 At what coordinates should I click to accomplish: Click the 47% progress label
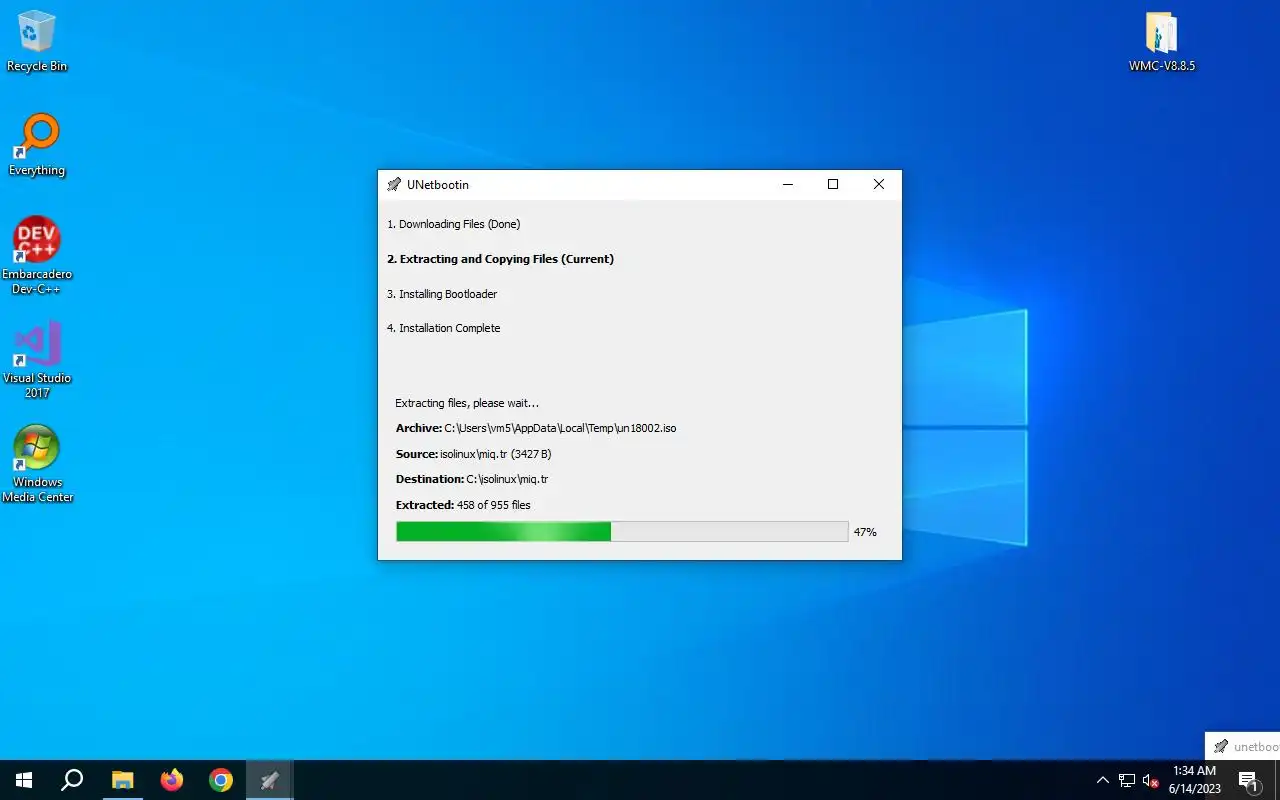(865, 532)
